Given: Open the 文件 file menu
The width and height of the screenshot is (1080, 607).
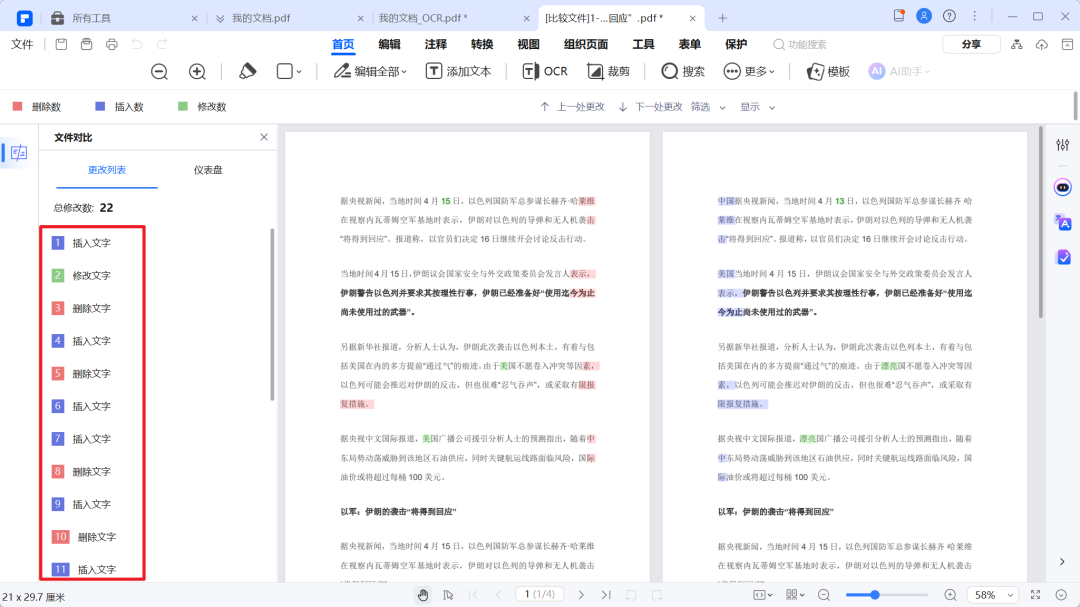Looking at the screenshot, I should (x=22, y=44).
